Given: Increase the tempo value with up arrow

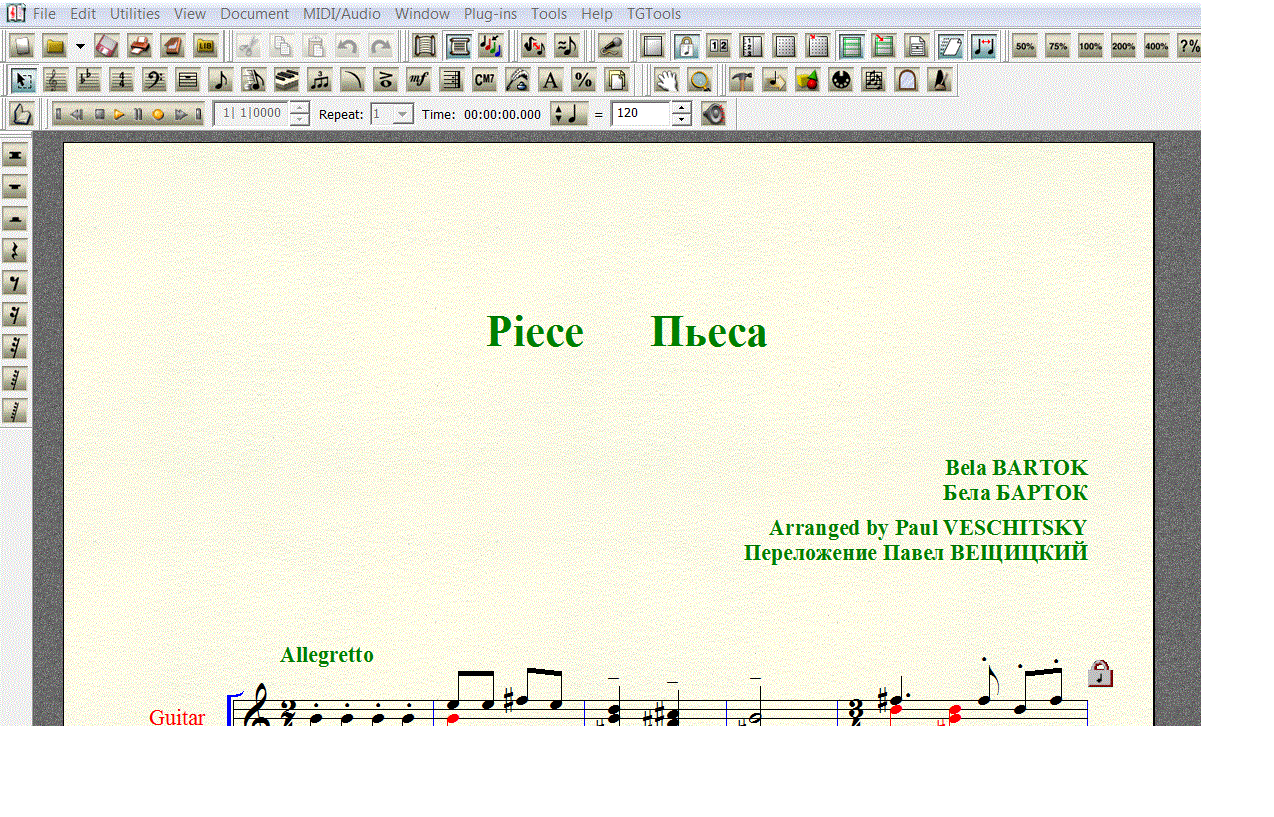Looking at the screenshot, I should pyautogui.click(x=681, y=108).
